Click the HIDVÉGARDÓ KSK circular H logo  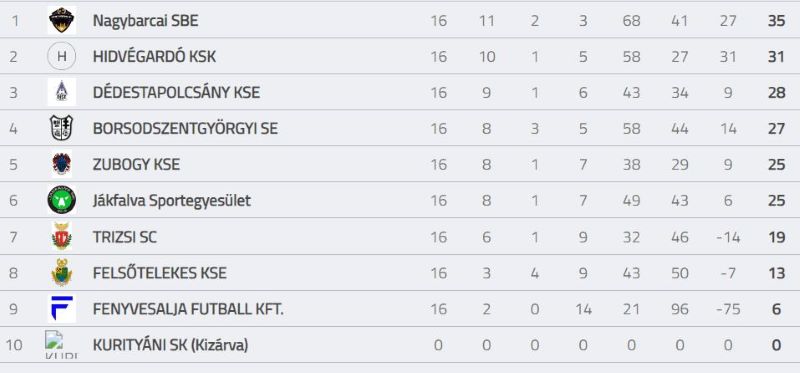click(x=62, y=56)
